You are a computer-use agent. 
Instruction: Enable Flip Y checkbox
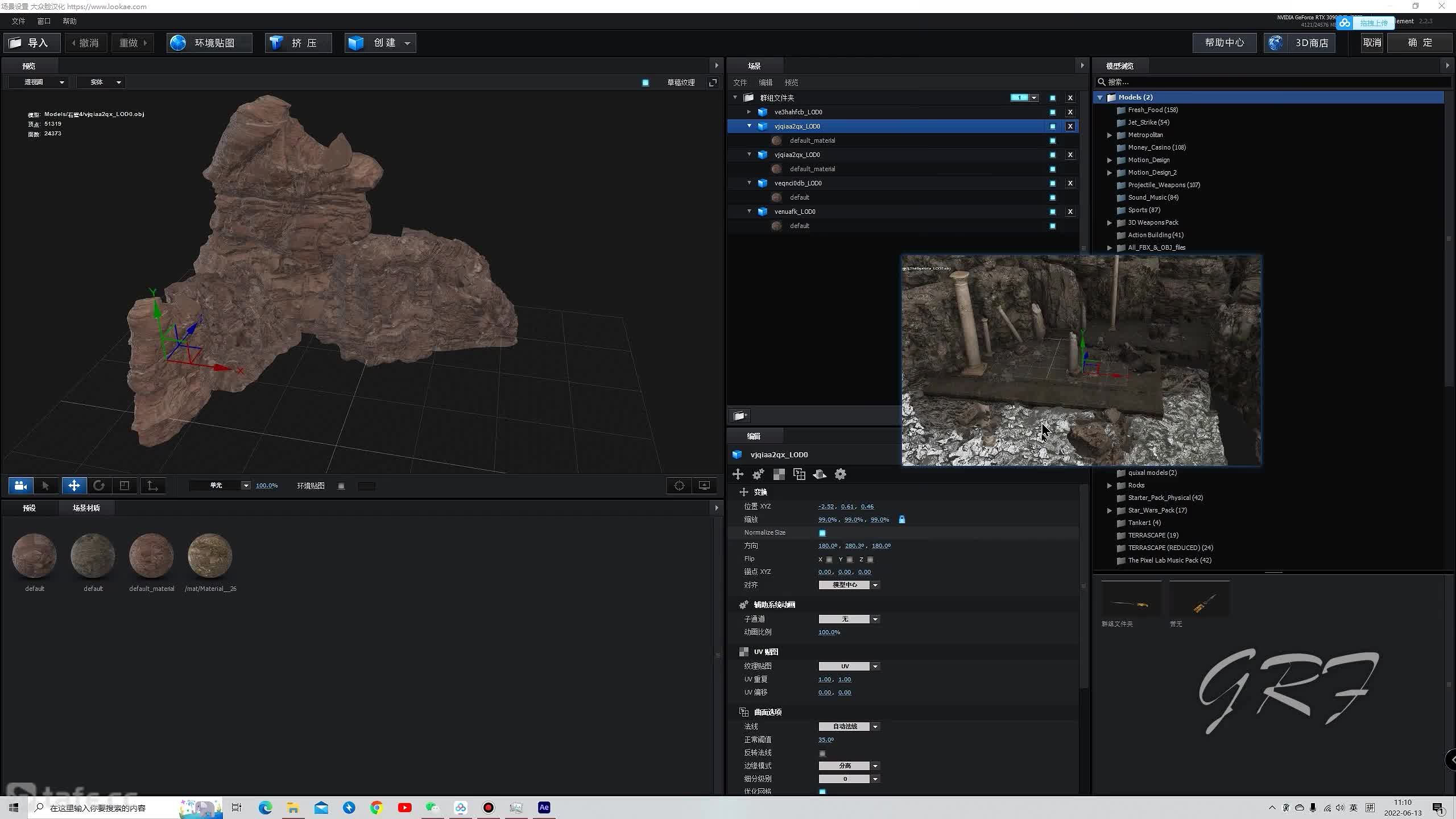pos(850,560)
